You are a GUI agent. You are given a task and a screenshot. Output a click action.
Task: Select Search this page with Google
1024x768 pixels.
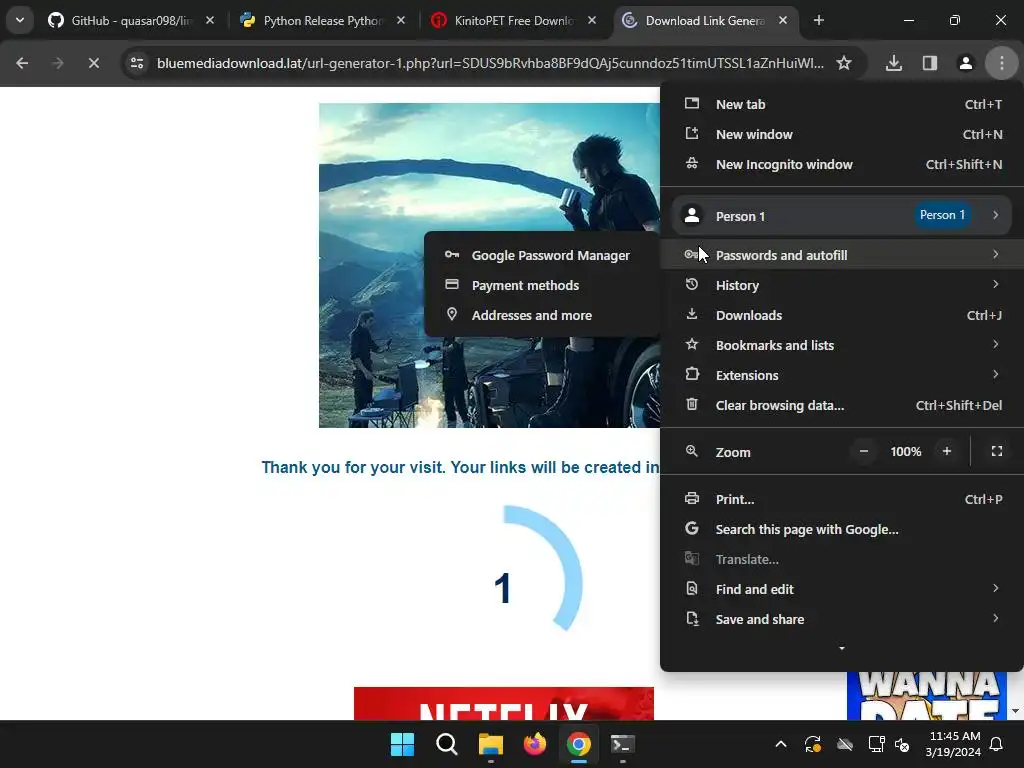[842, 529]
